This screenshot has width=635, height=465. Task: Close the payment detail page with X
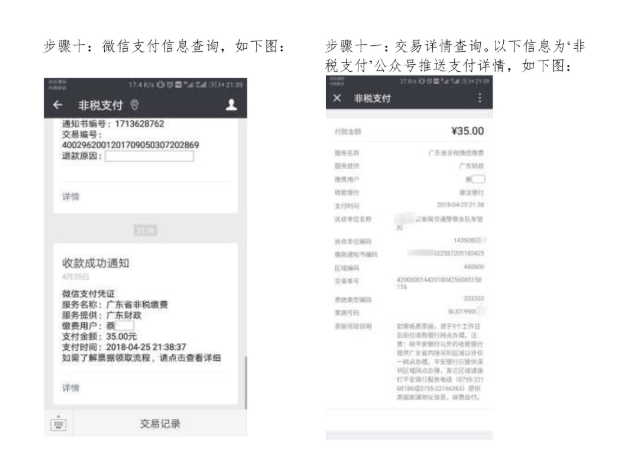337,98
